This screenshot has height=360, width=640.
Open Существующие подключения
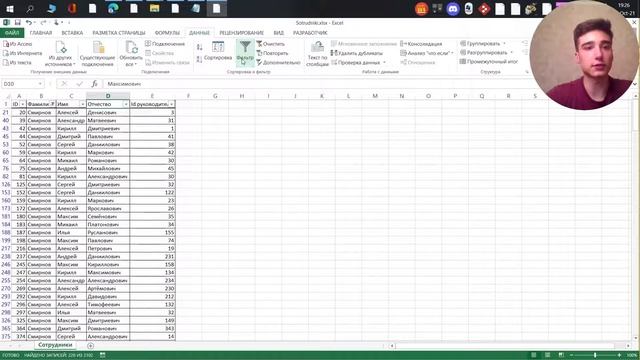pyautogui.click(x=97, y=54)
